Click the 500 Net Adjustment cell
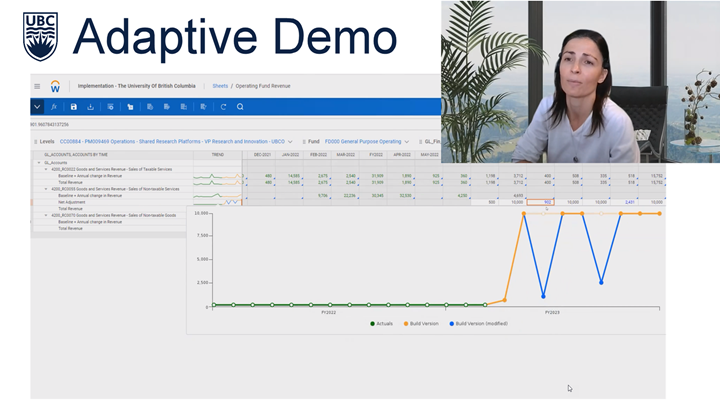This screenshot has width=720, height=405. (485, 202)
